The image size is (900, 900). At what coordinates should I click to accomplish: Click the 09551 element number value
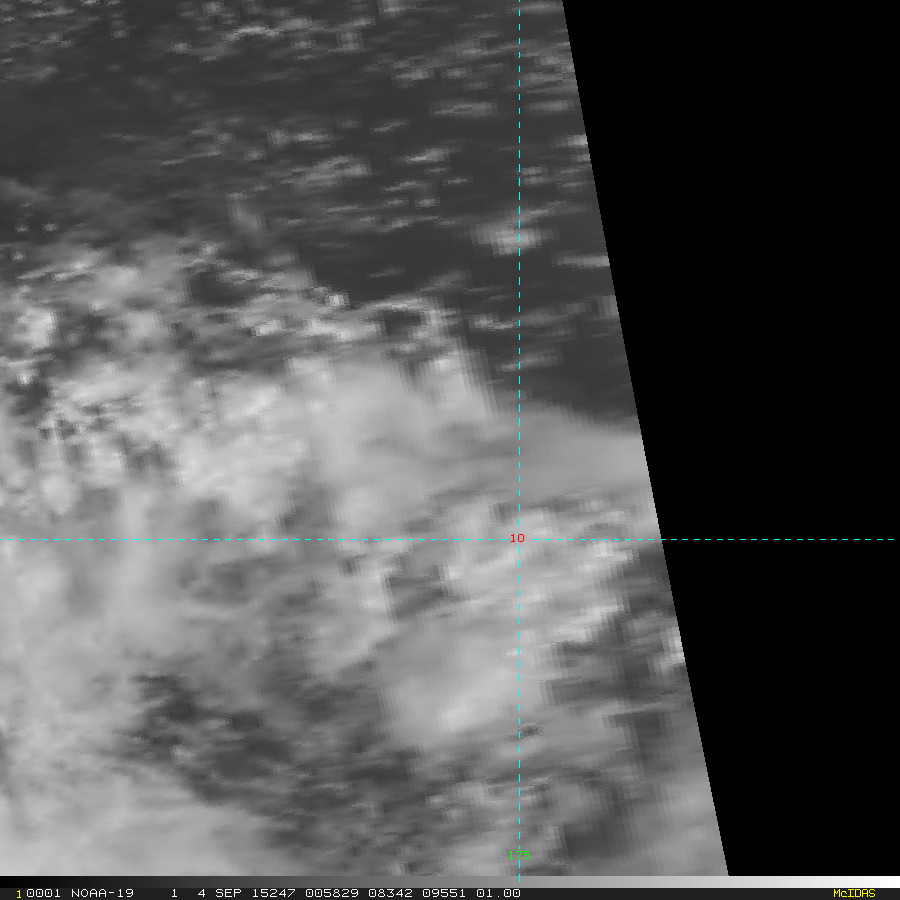(x=444, y=893)
